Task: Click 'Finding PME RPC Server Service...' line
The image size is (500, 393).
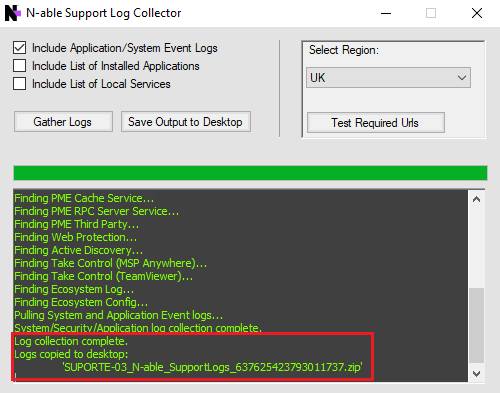Action: tap(97, 211)
